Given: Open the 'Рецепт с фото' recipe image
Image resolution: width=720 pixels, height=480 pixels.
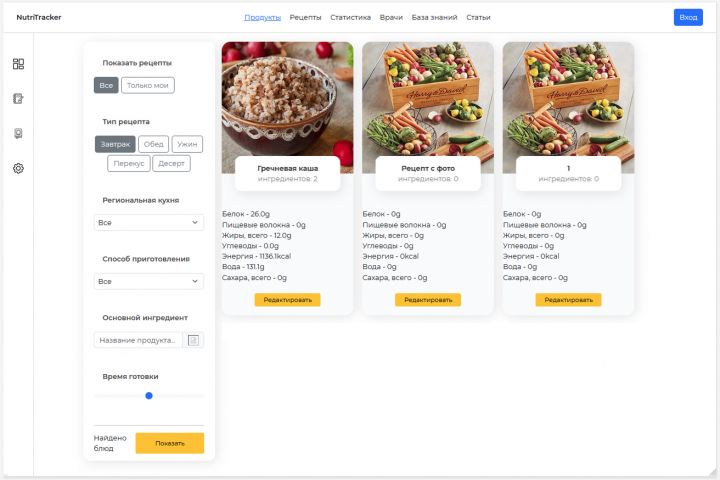Looking at the screenshot, I should pyautogui.click(x=428, y=100).
